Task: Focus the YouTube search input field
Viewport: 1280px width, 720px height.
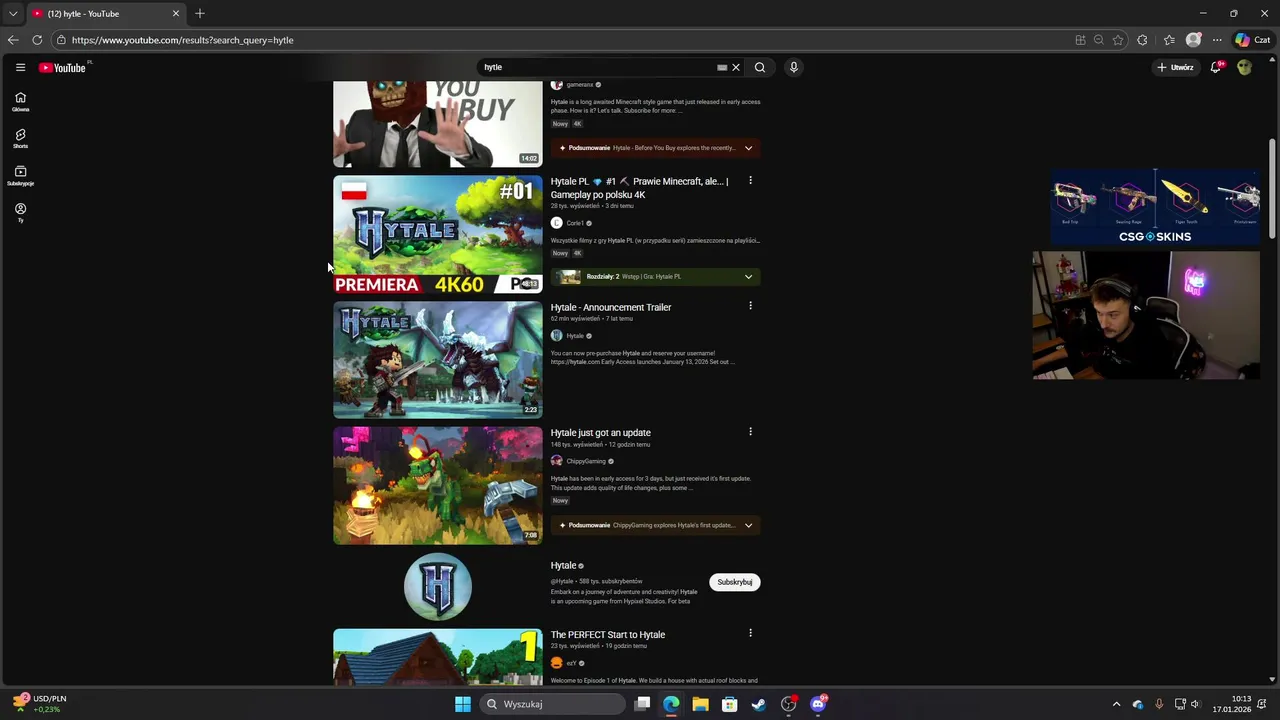Action: click(598, 67)
